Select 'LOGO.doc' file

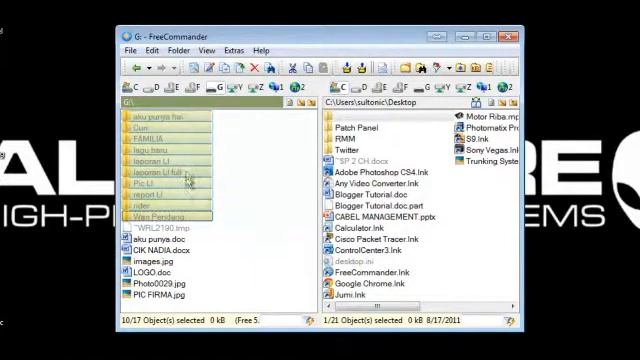pyautogui.click(x=147, y=272)
